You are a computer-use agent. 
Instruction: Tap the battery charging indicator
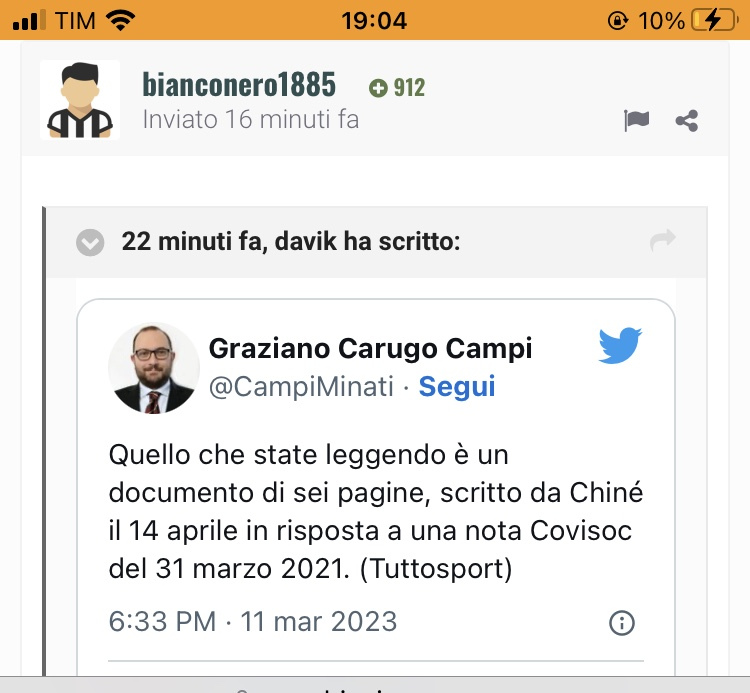click(x=715, y=21)
